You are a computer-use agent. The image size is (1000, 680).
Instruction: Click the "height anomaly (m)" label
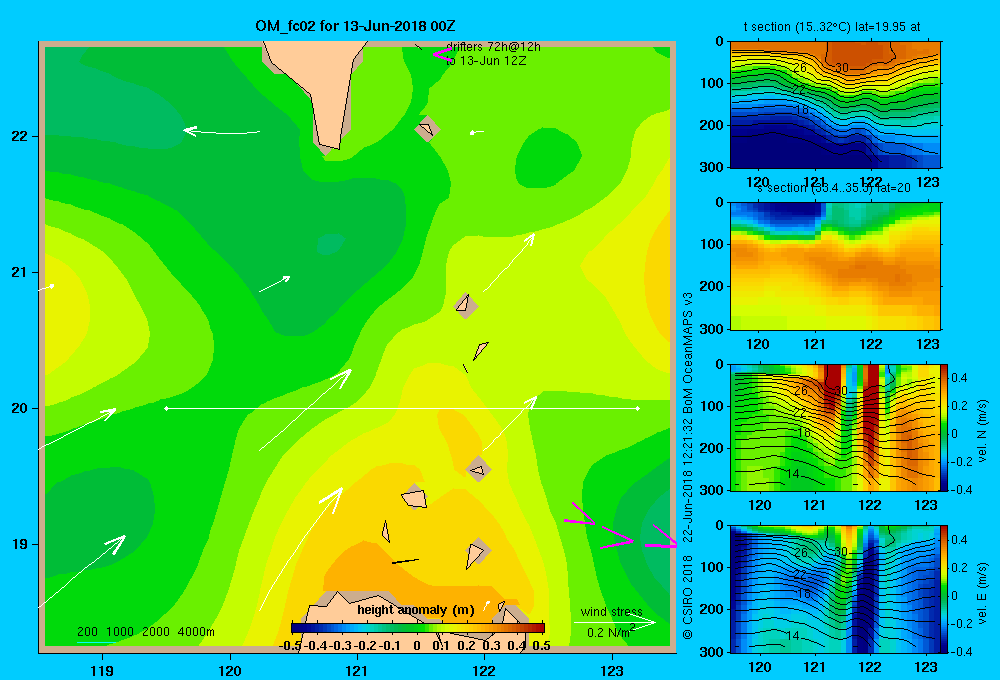(x=416, y=610)
